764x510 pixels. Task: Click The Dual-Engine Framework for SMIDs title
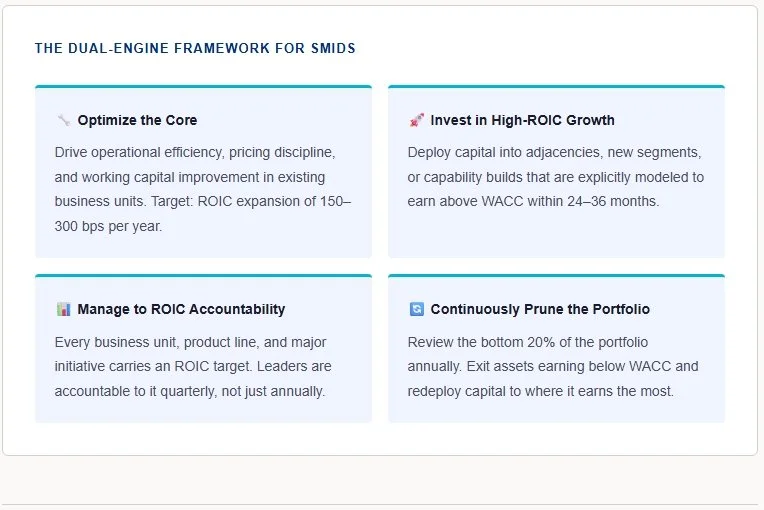pos(195,48)
